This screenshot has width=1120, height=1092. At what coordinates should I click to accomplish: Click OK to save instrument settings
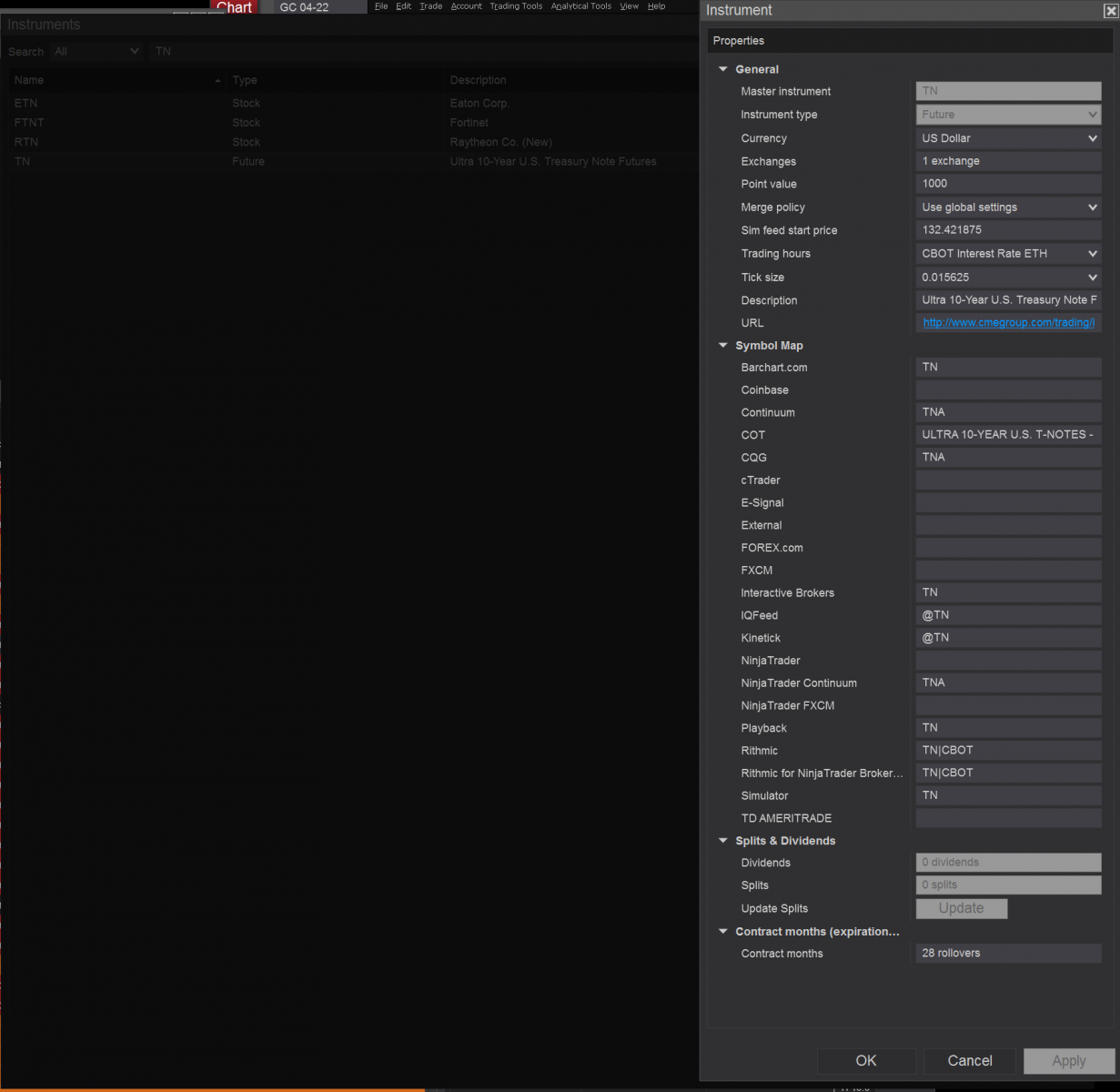(865, 1061)
